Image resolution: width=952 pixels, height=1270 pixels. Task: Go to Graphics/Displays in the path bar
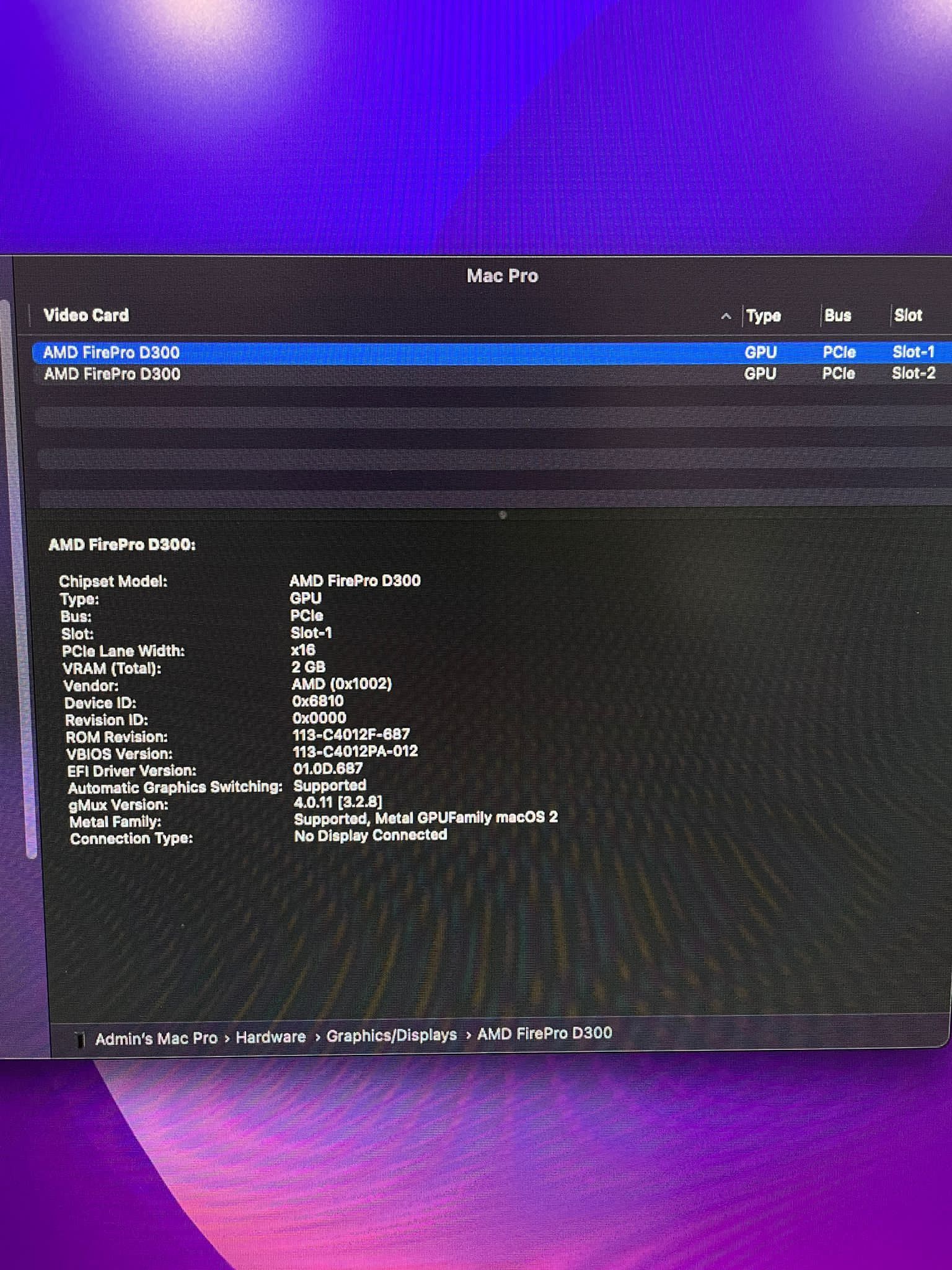click(392, 1036)
